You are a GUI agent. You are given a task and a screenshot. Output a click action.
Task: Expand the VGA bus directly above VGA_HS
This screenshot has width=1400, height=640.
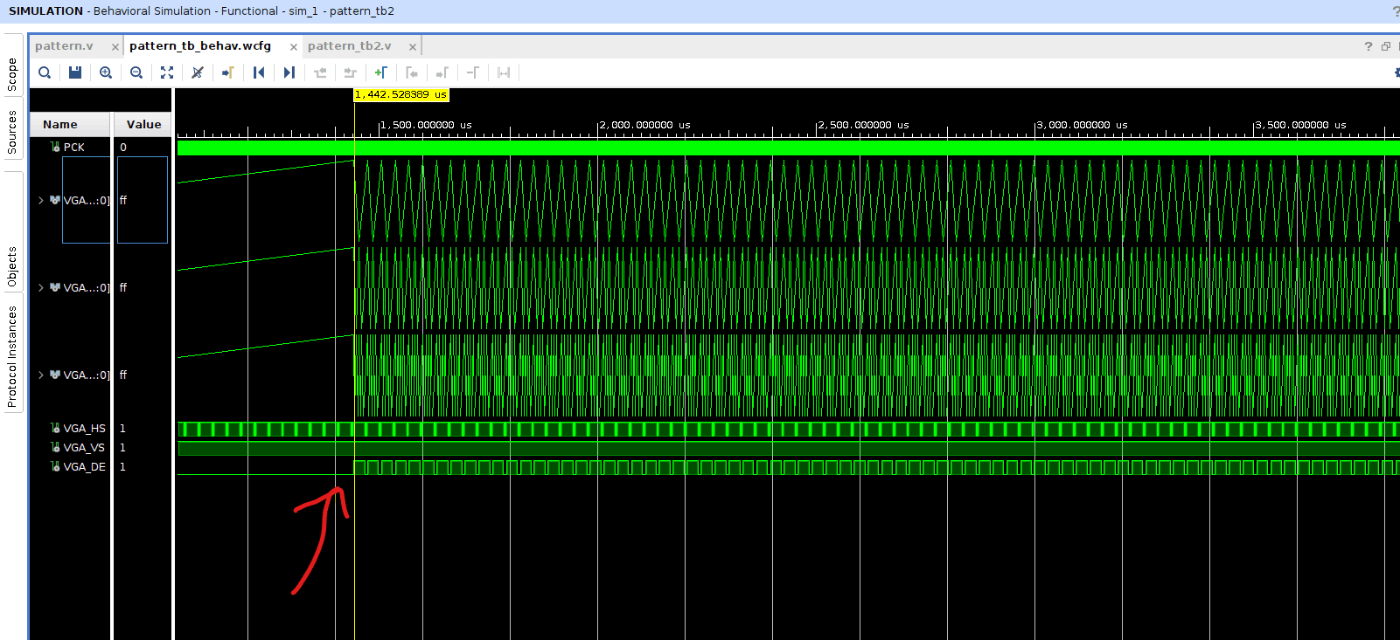tap(41, 375)
